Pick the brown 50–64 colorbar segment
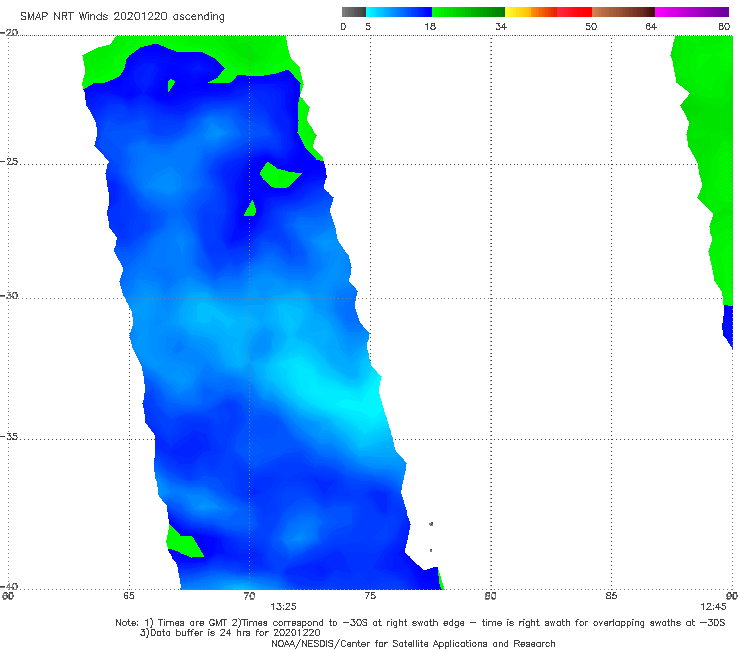This screenshot has height=650, width=740. [x=623, y=12]
